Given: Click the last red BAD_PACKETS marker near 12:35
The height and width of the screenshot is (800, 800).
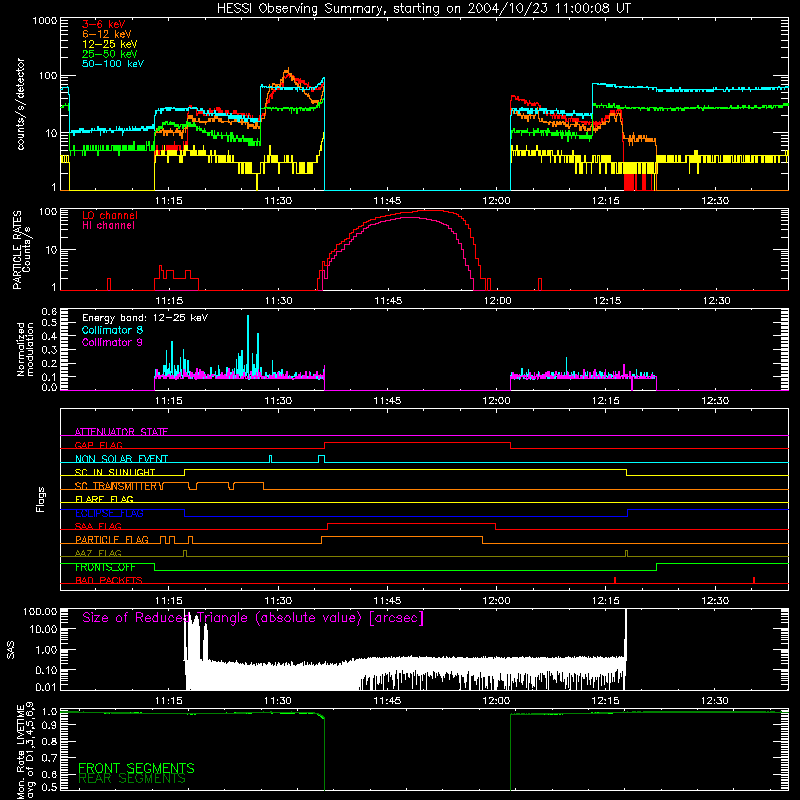Looking at the screenshot, I should [754, 580].
